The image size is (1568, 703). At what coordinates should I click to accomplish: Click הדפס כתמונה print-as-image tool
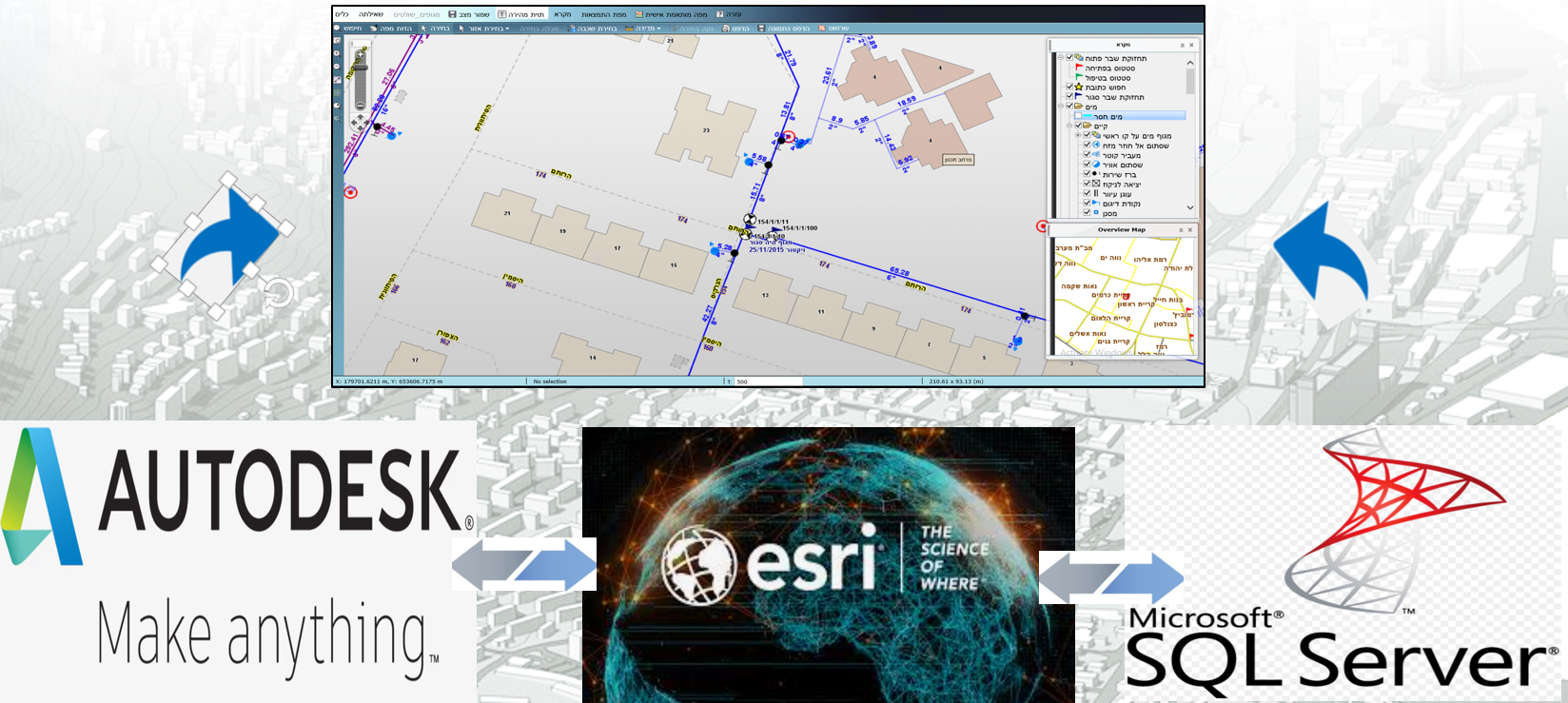coord(784,29)
